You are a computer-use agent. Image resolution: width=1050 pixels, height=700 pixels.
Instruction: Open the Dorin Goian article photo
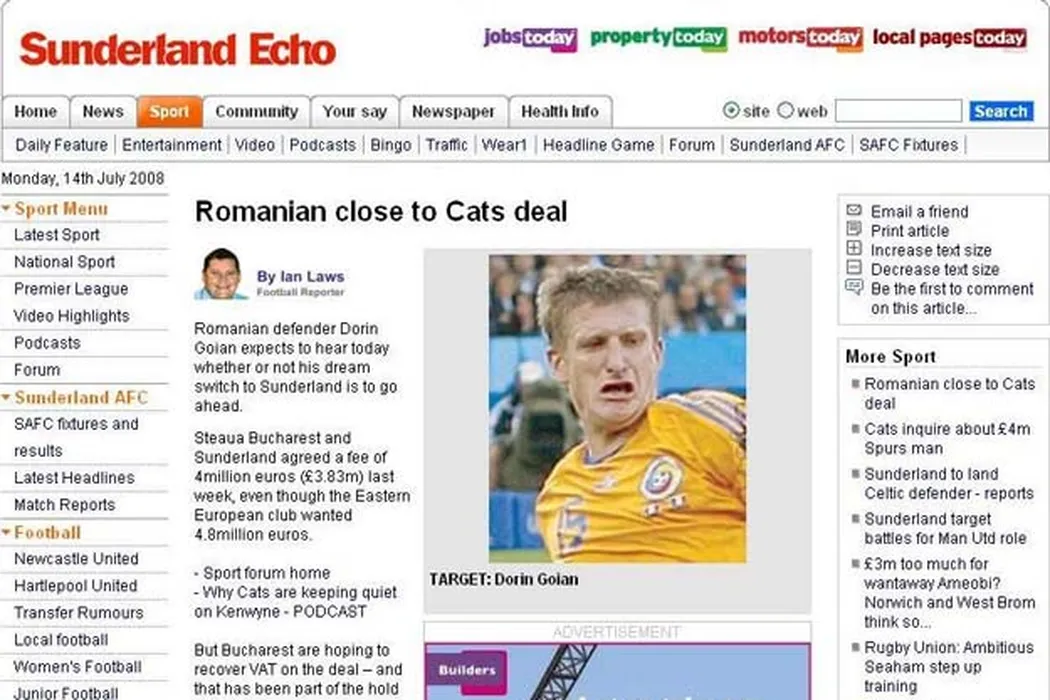pos(617,409)
